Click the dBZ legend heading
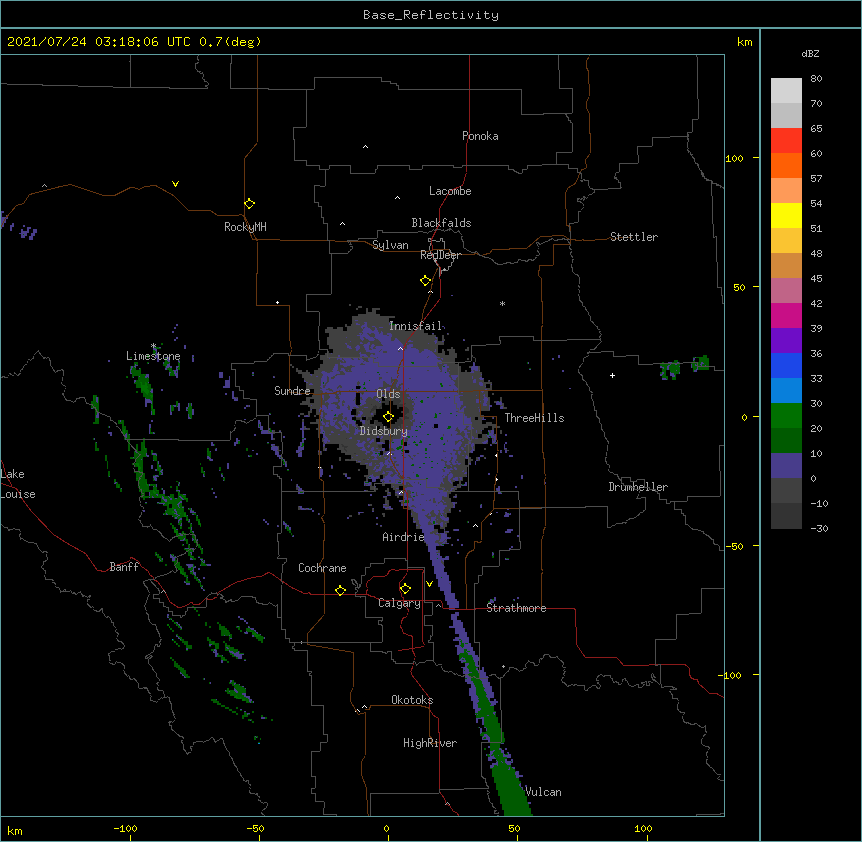Screen dimensions: 862x842 click(x=810, y=53)
